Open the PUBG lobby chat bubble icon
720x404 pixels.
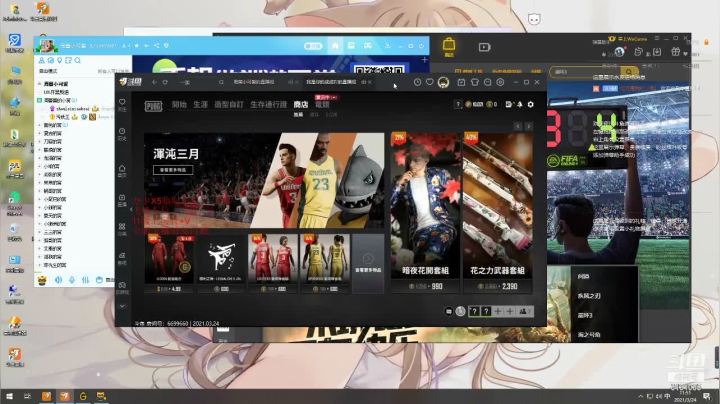tap(449, 311)
